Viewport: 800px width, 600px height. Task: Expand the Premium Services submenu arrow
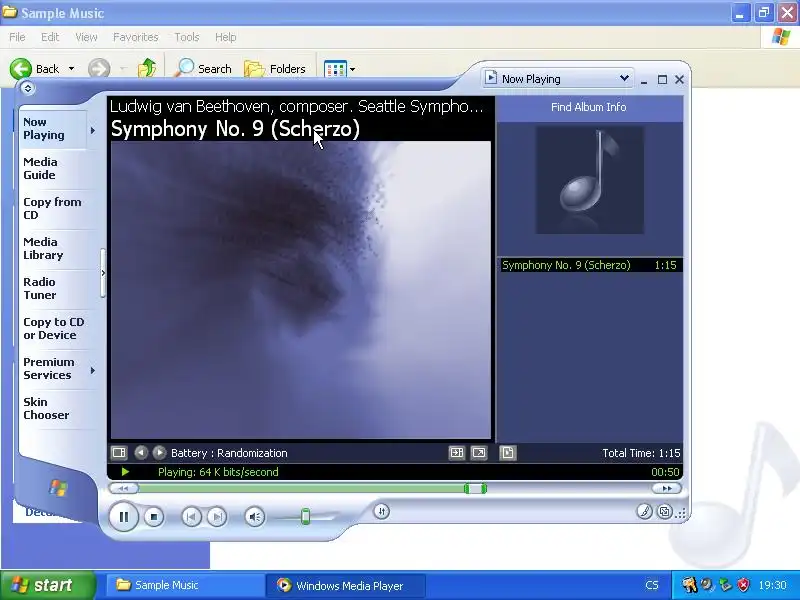93,370
